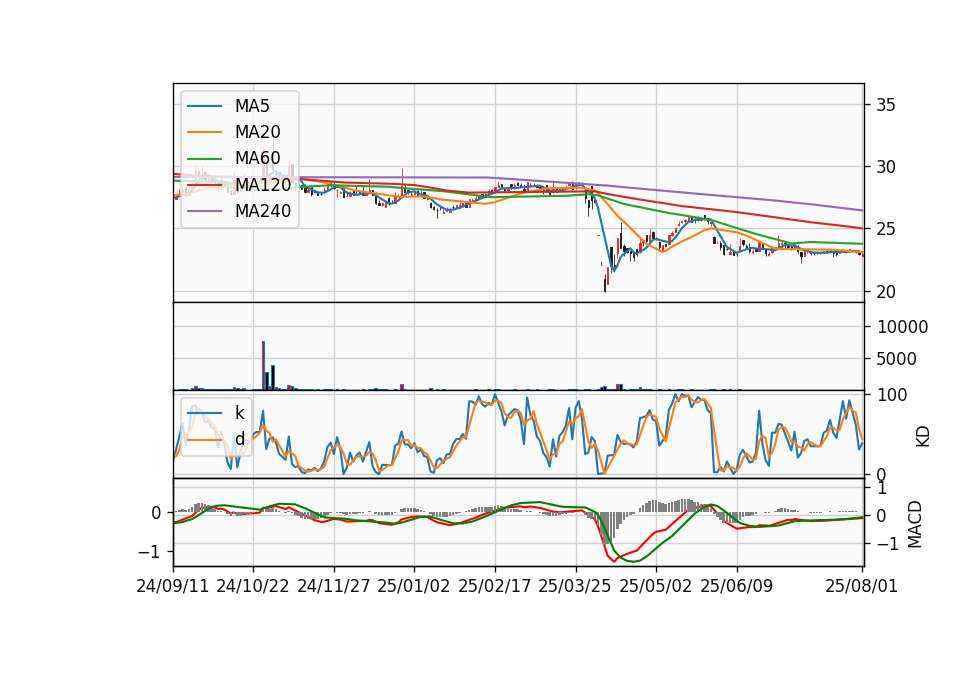The width and height of the screenshot is (960, 690).
Task: Click the 25/06/09 date label
Action: (737, 586)
